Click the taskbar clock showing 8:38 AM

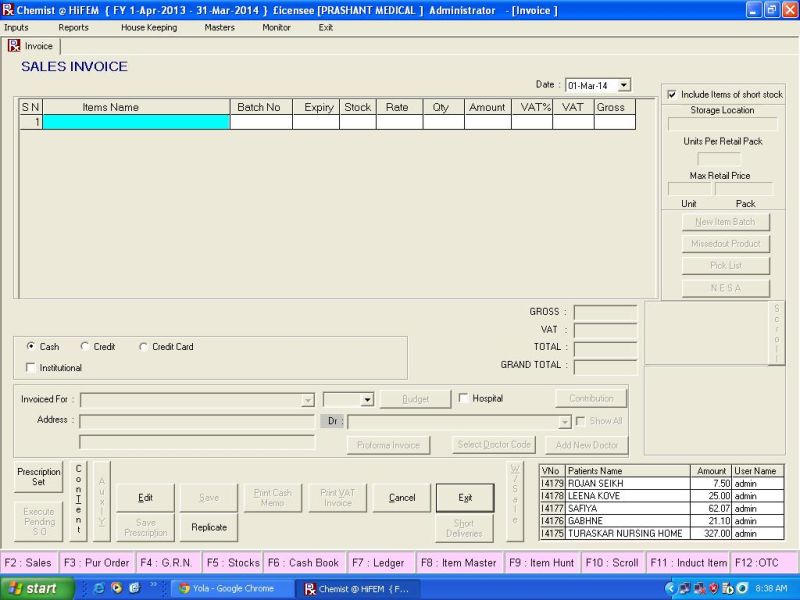pos(771,588)
